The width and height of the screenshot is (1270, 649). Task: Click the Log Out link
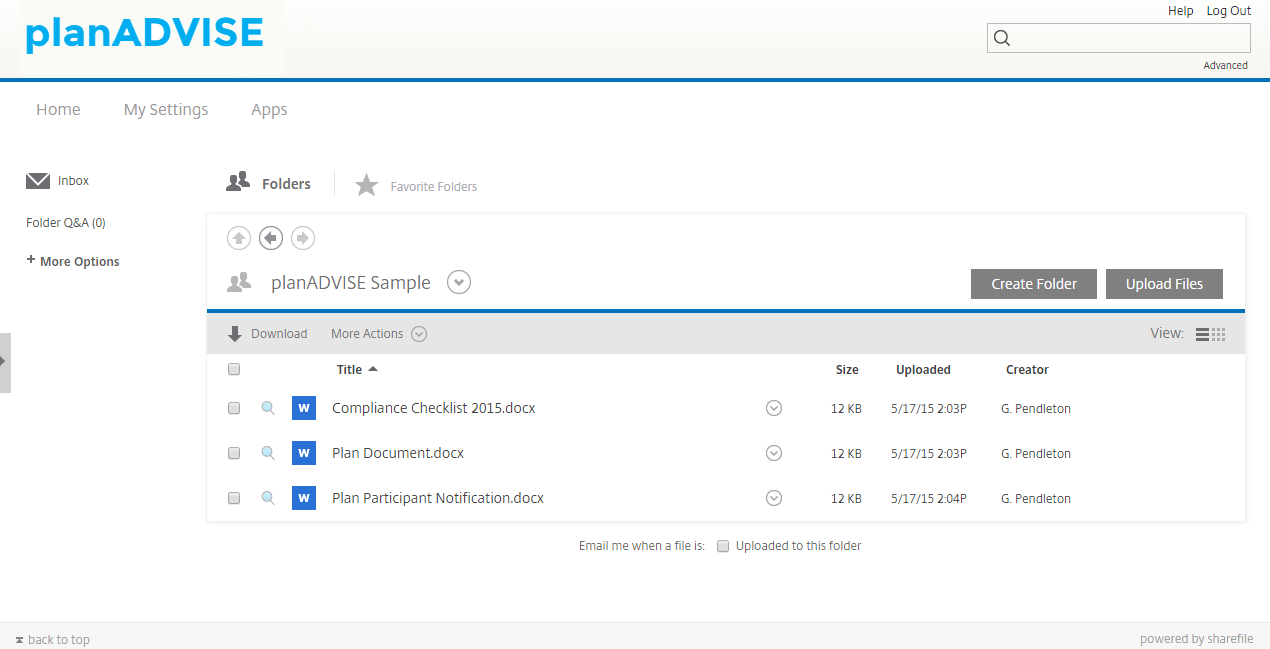tap(1229, 11)
